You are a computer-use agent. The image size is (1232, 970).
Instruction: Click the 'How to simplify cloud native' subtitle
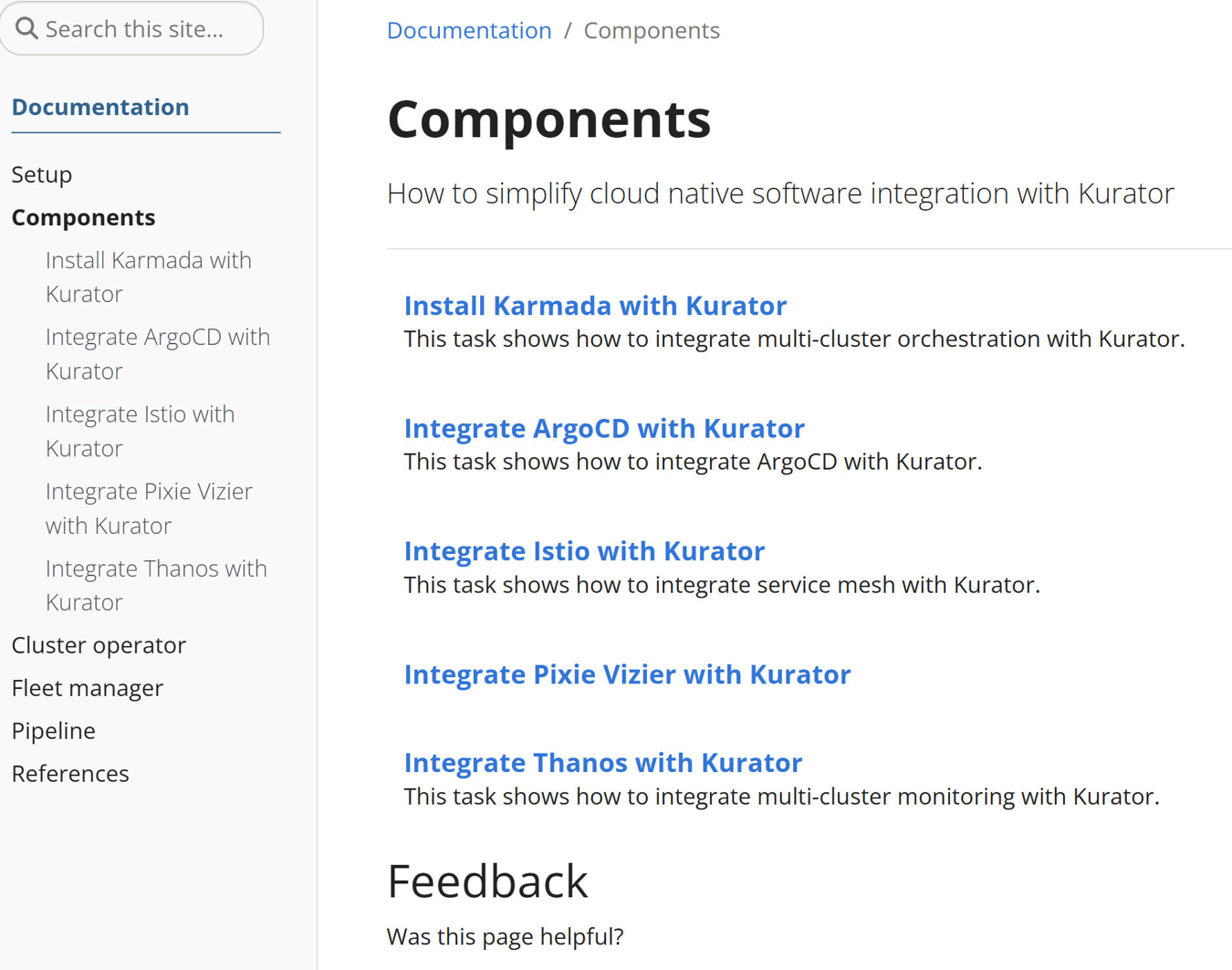point(780,193)
